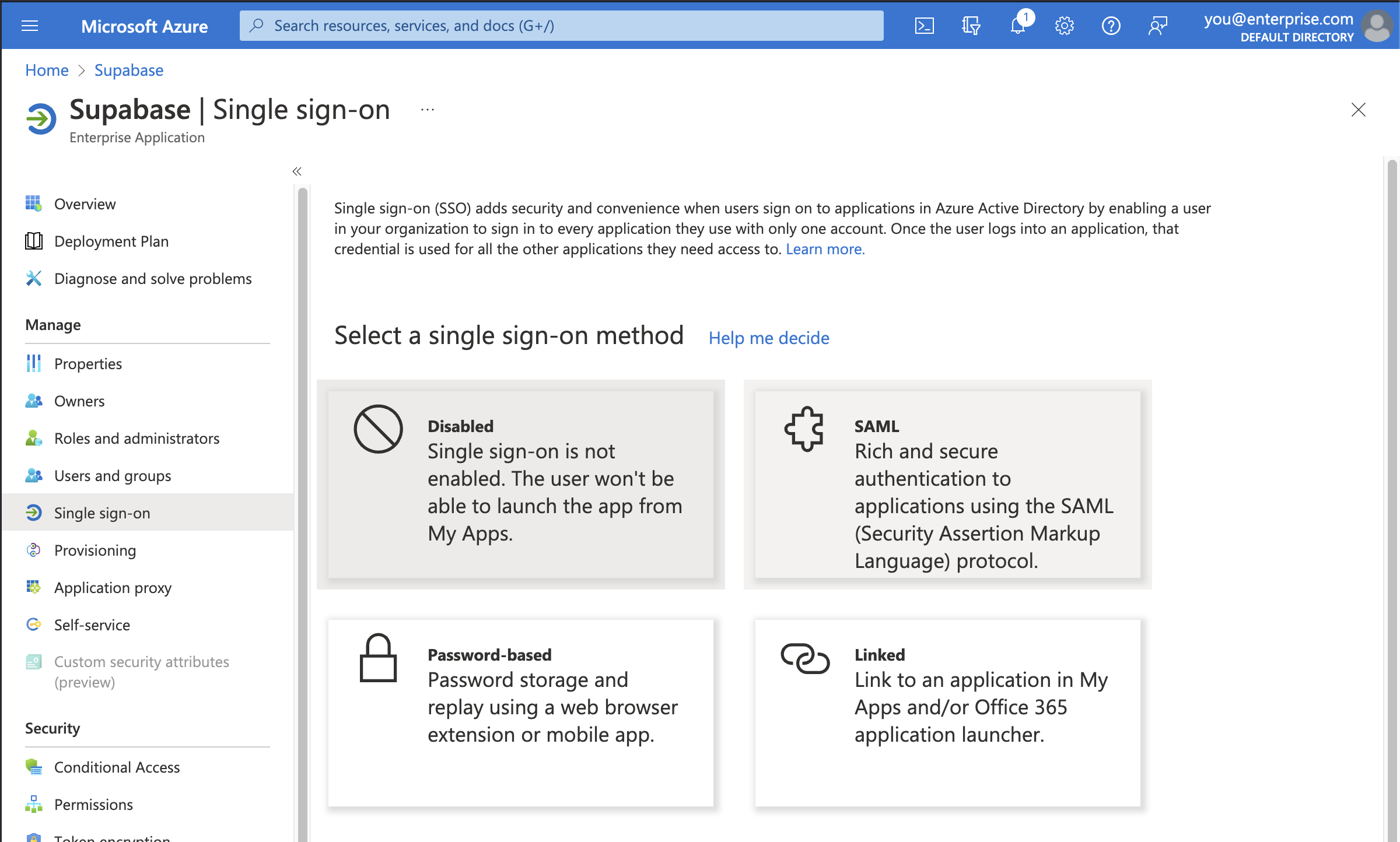Open the help question-mark icon
Screen dimensions: 1400x842
coord(1111,25)
